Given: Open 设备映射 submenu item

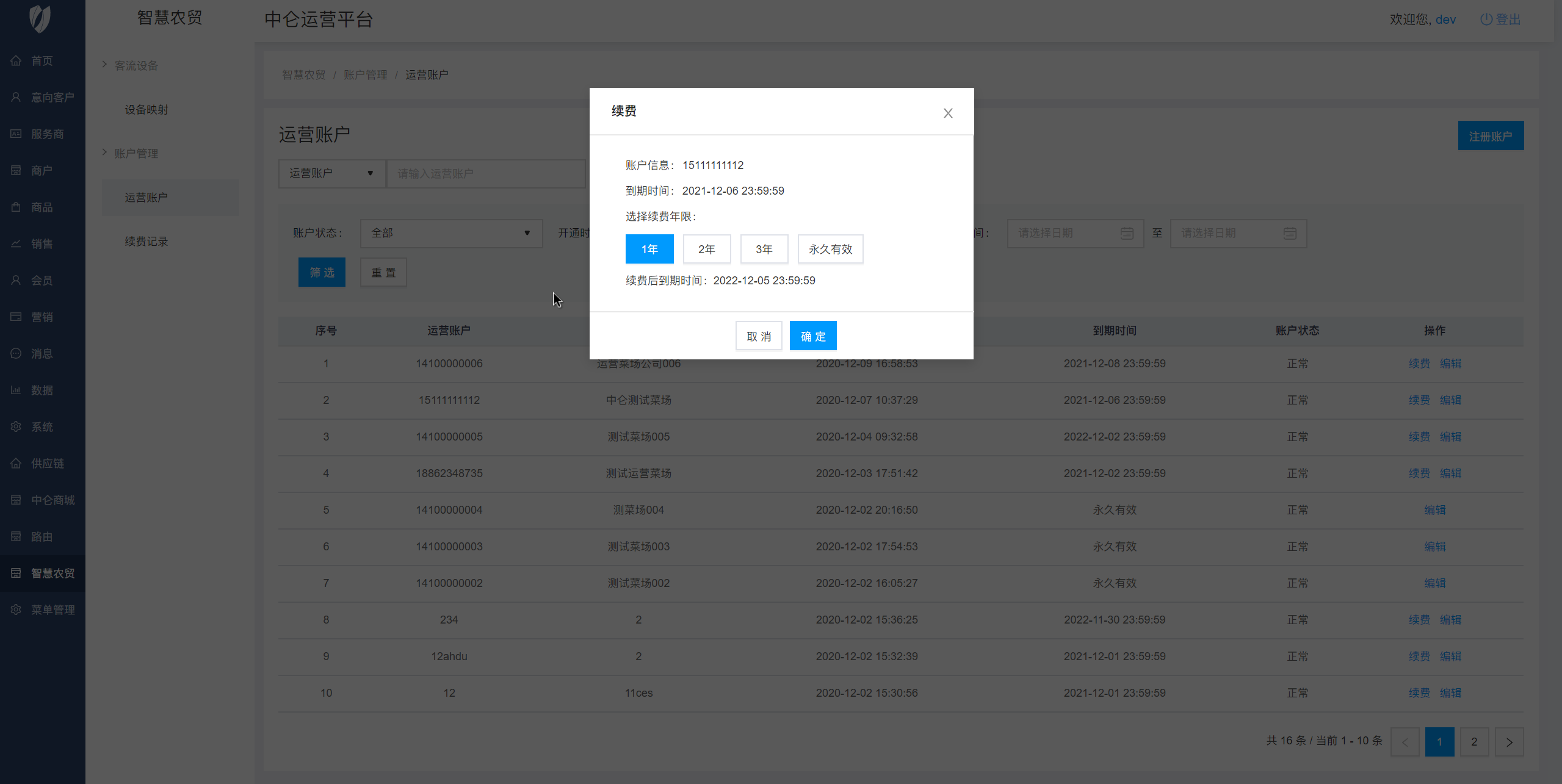Looking at the screenshot, I should pyautogui.click(x=146, y=110).
